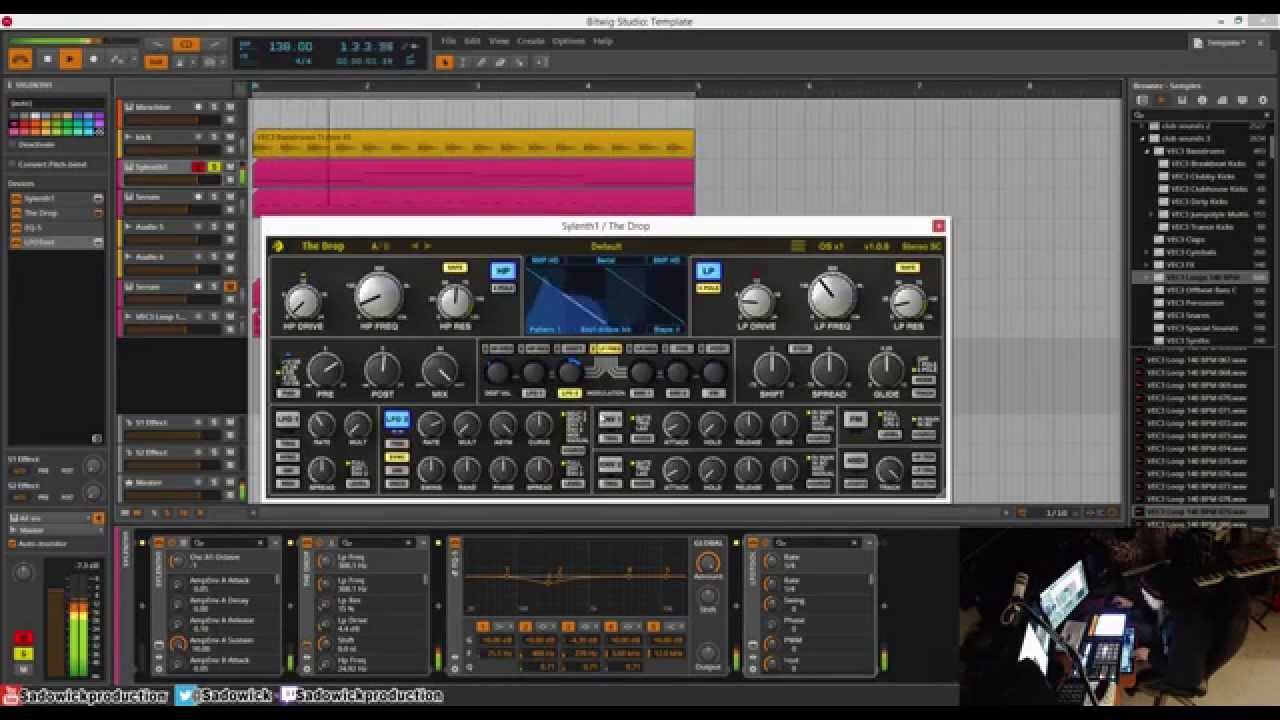Click the next preset arrow in The Drop
Viewport: 1280px width, 720px height.
(x=427, y=246)
